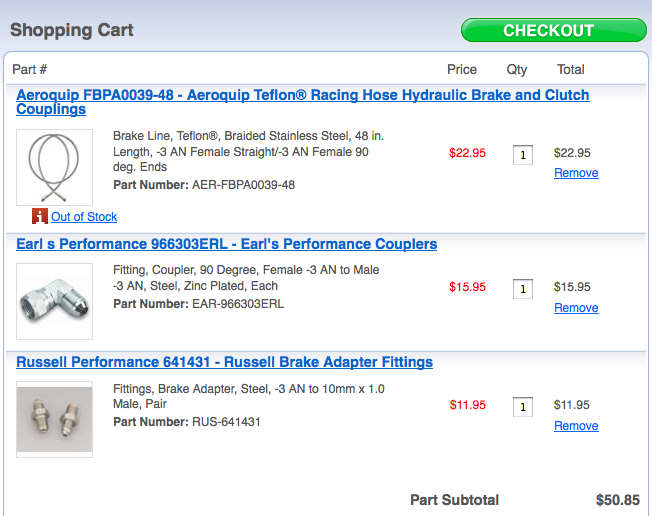
Task: Open the Russell Performance 641431 Brake Adapter link
Action: tap(225, 362)
